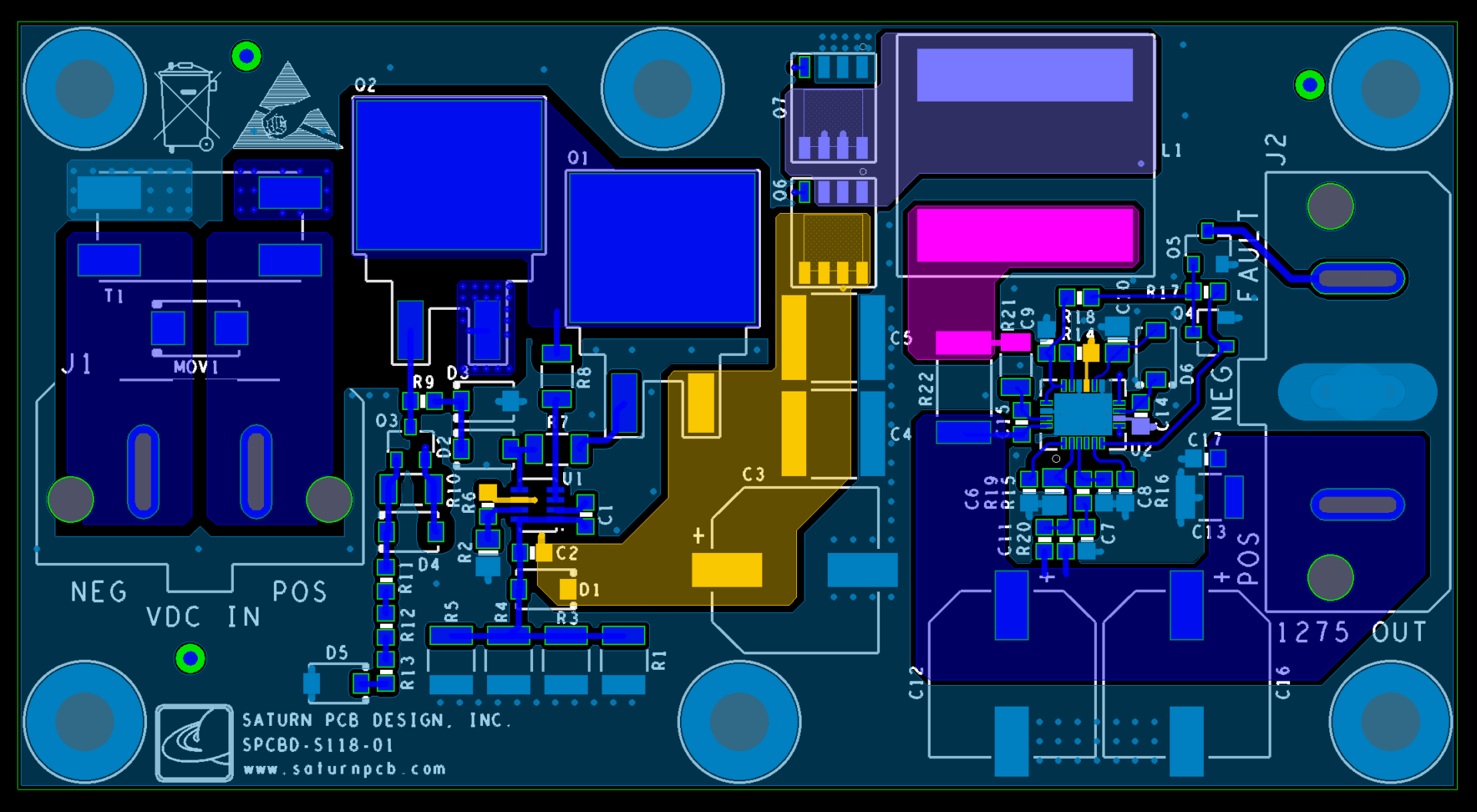Select the bottom-right corner mounting hole
1477x812 pixels.
(x=1390, y=721)
